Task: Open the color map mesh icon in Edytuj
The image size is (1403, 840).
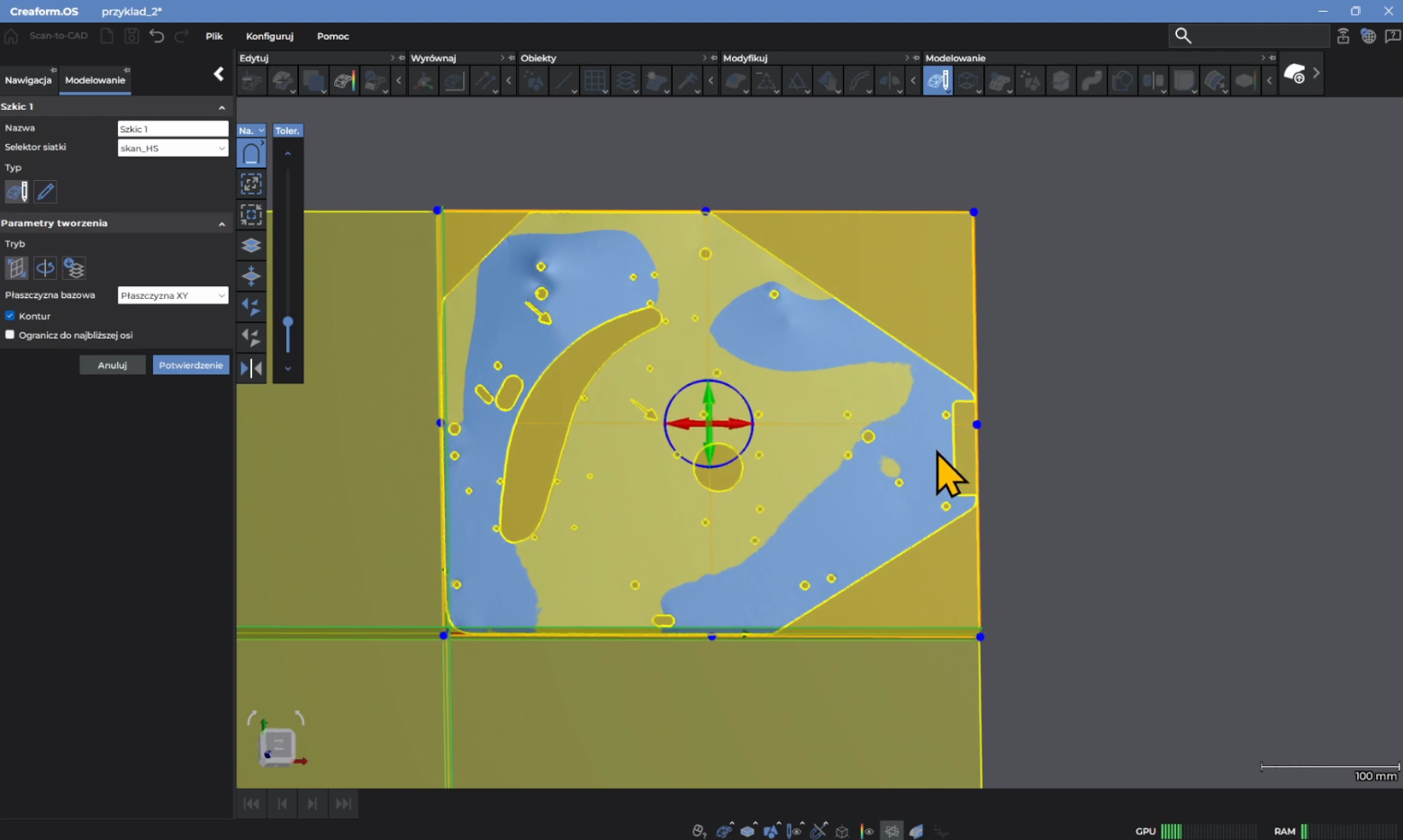Action: [344, 81]
